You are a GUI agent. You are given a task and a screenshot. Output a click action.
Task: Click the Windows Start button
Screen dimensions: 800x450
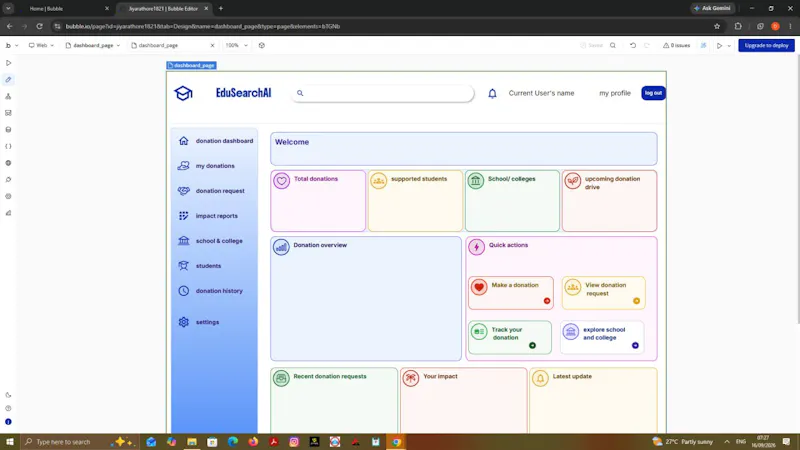(x=10, y=442)
